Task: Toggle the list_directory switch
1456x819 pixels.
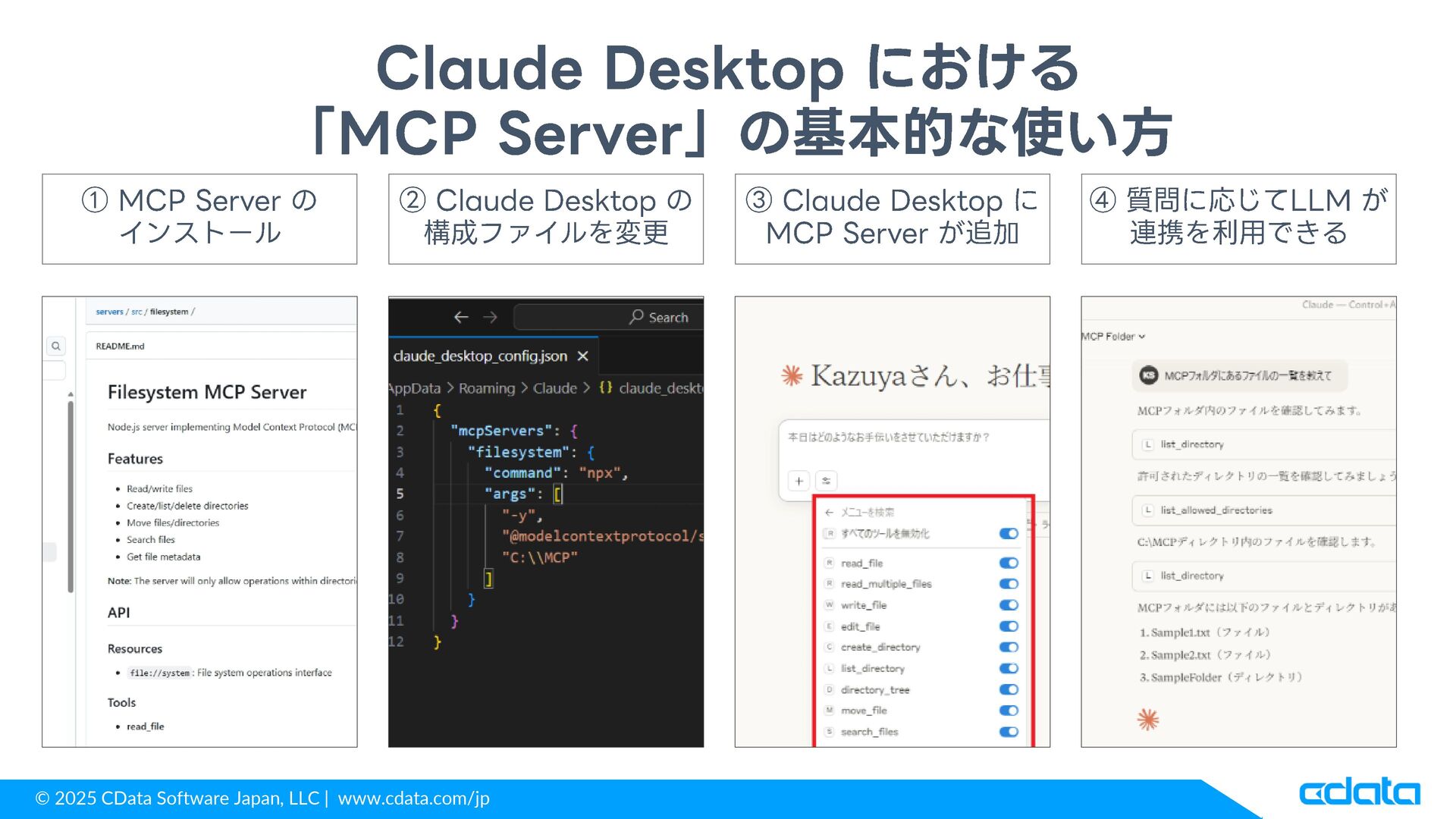Action: pos(1009,668)
